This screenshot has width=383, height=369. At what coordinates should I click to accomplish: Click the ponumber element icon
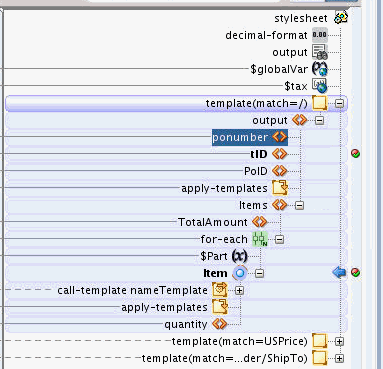click(x=279, y=137)
